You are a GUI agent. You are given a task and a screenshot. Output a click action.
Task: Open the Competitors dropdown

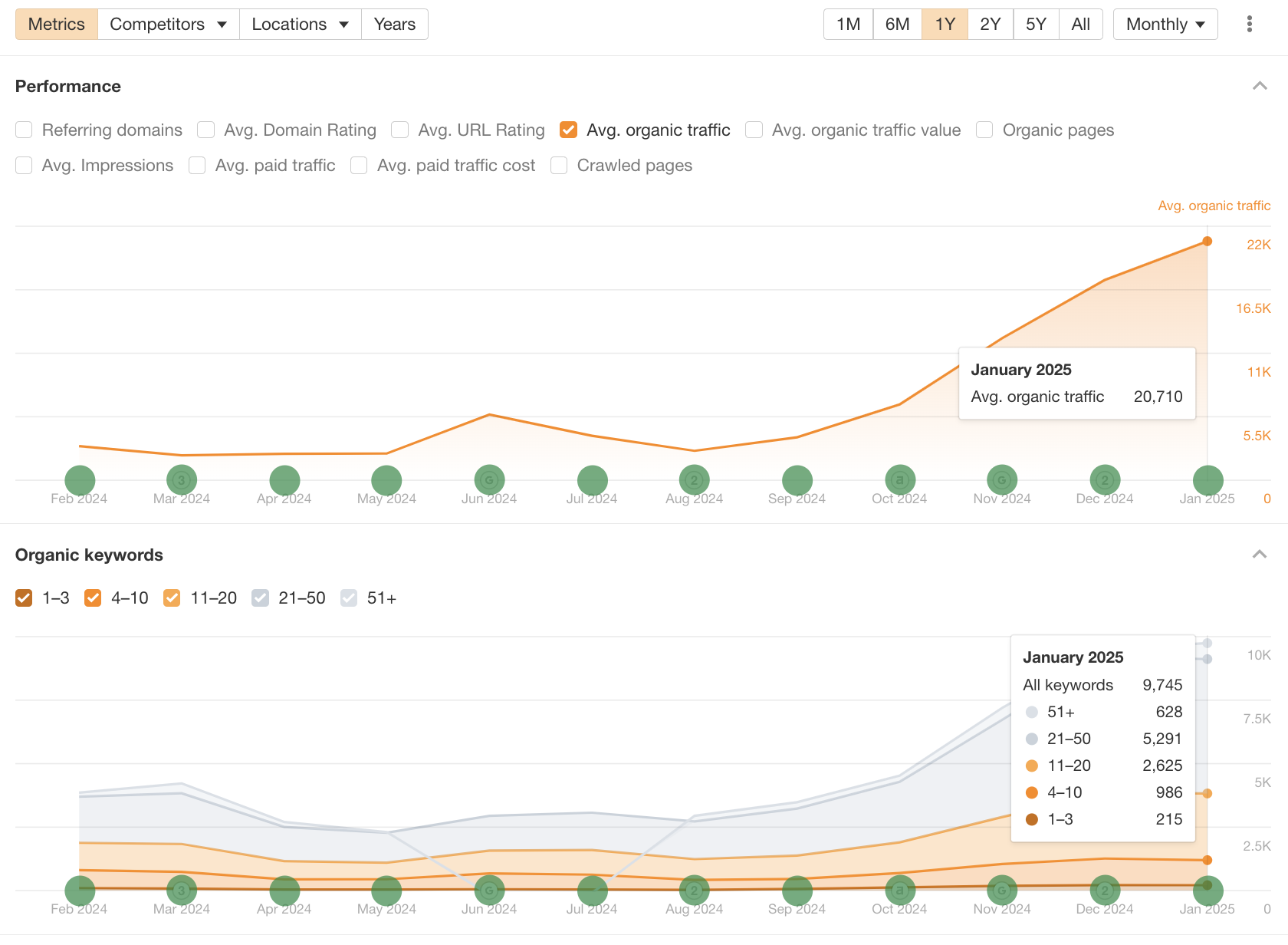(168, 24)
